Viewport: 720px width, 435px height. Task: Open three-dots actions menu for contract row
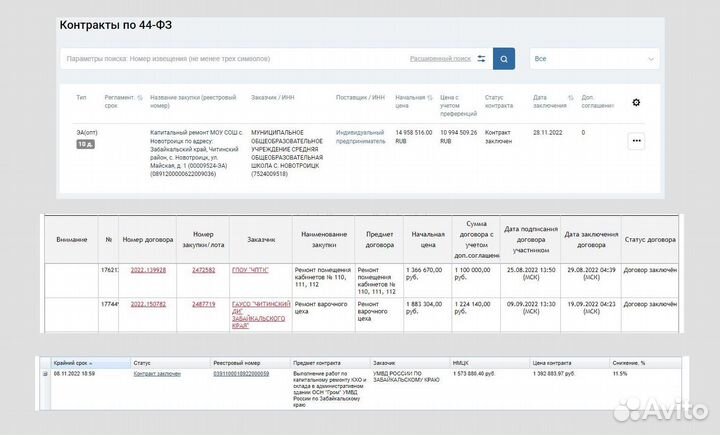tap(636, 141)
